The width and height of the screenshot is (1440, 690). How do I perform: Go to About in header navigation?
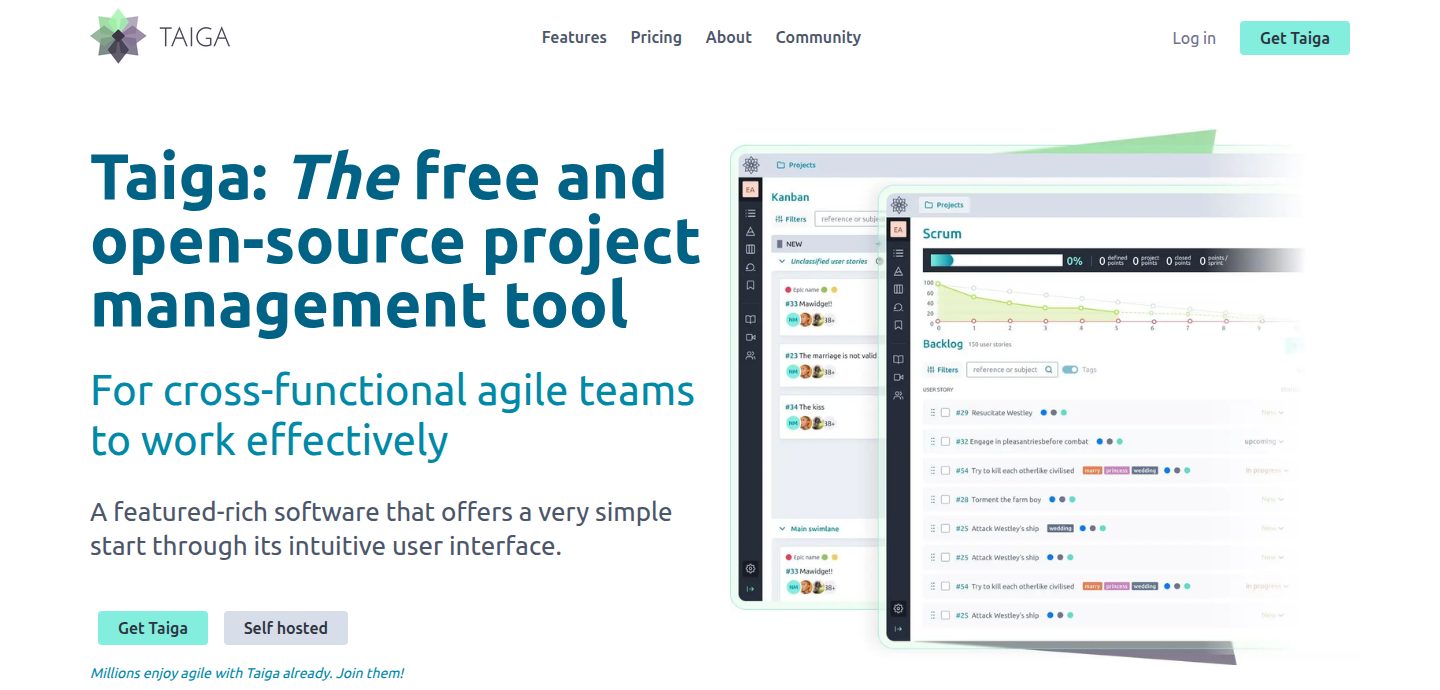pos(729,37)
